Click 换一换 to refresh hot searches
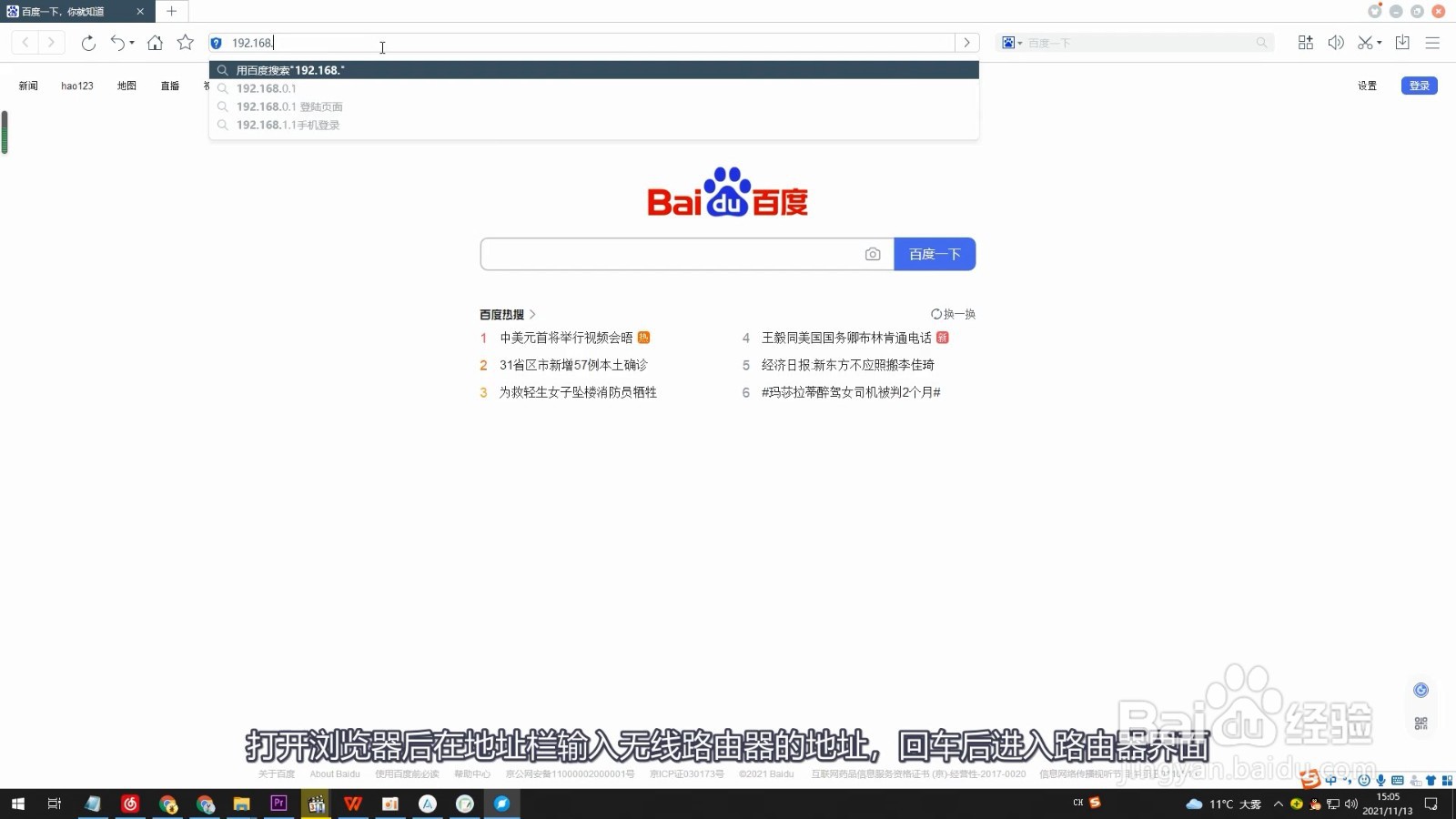Image resolution: width=1456 pixels, height=819 pixels. coord(953,314)
